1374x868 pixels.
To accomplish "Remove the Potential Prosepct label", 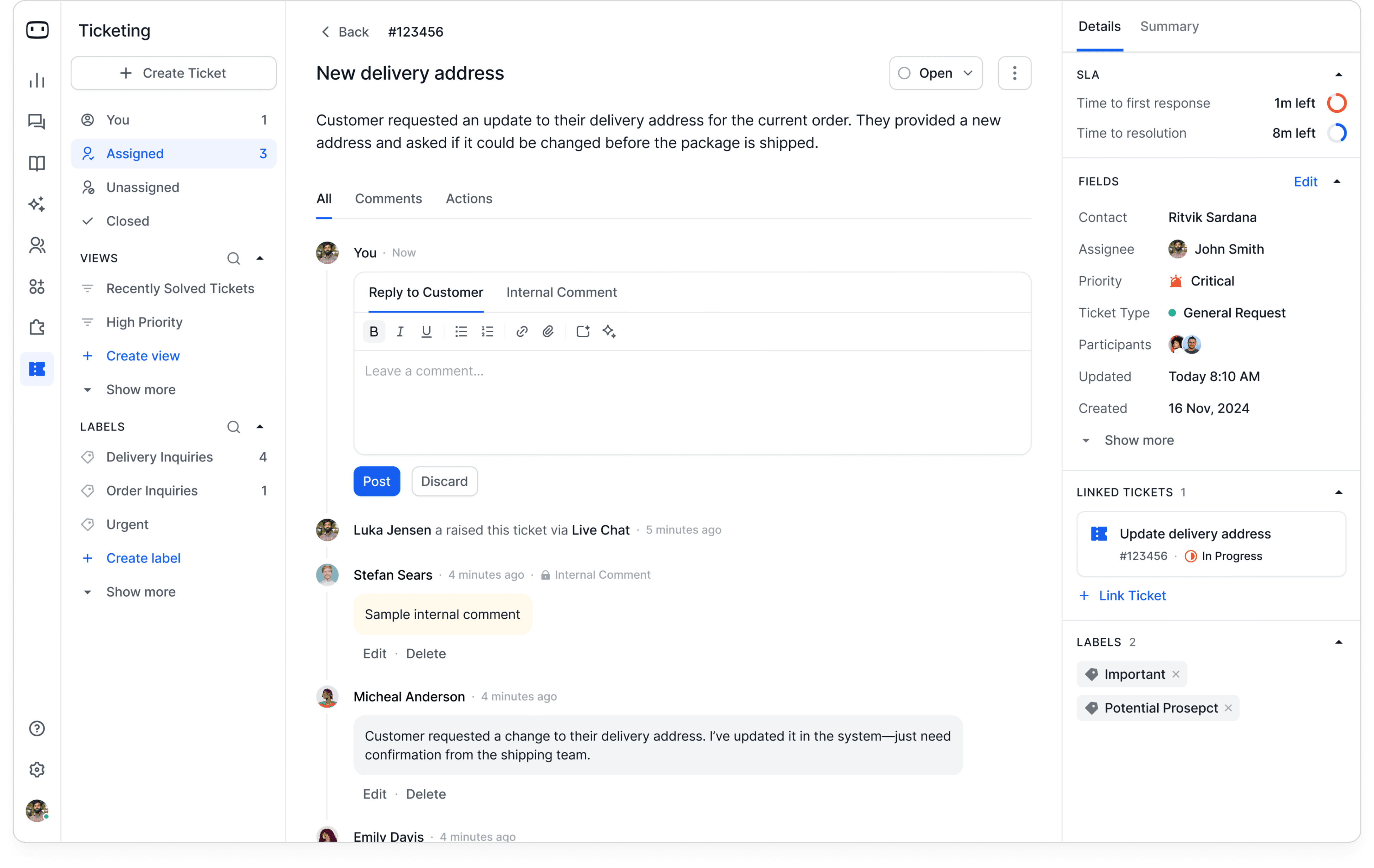I will [1229, 708].
